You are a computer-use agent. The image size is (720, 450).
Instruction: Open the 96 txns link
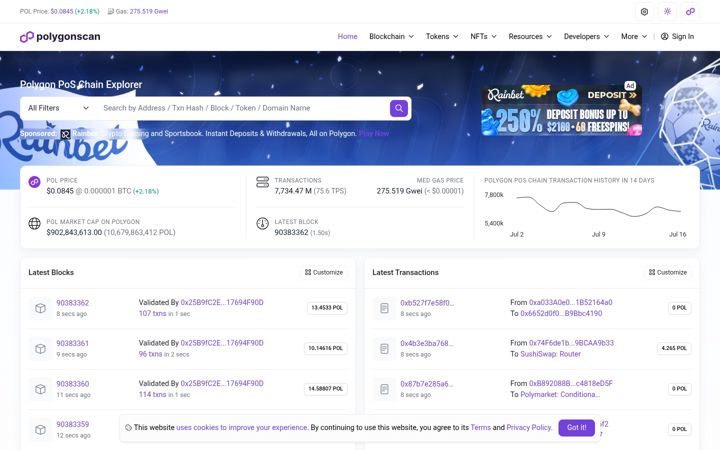[150, 354]
